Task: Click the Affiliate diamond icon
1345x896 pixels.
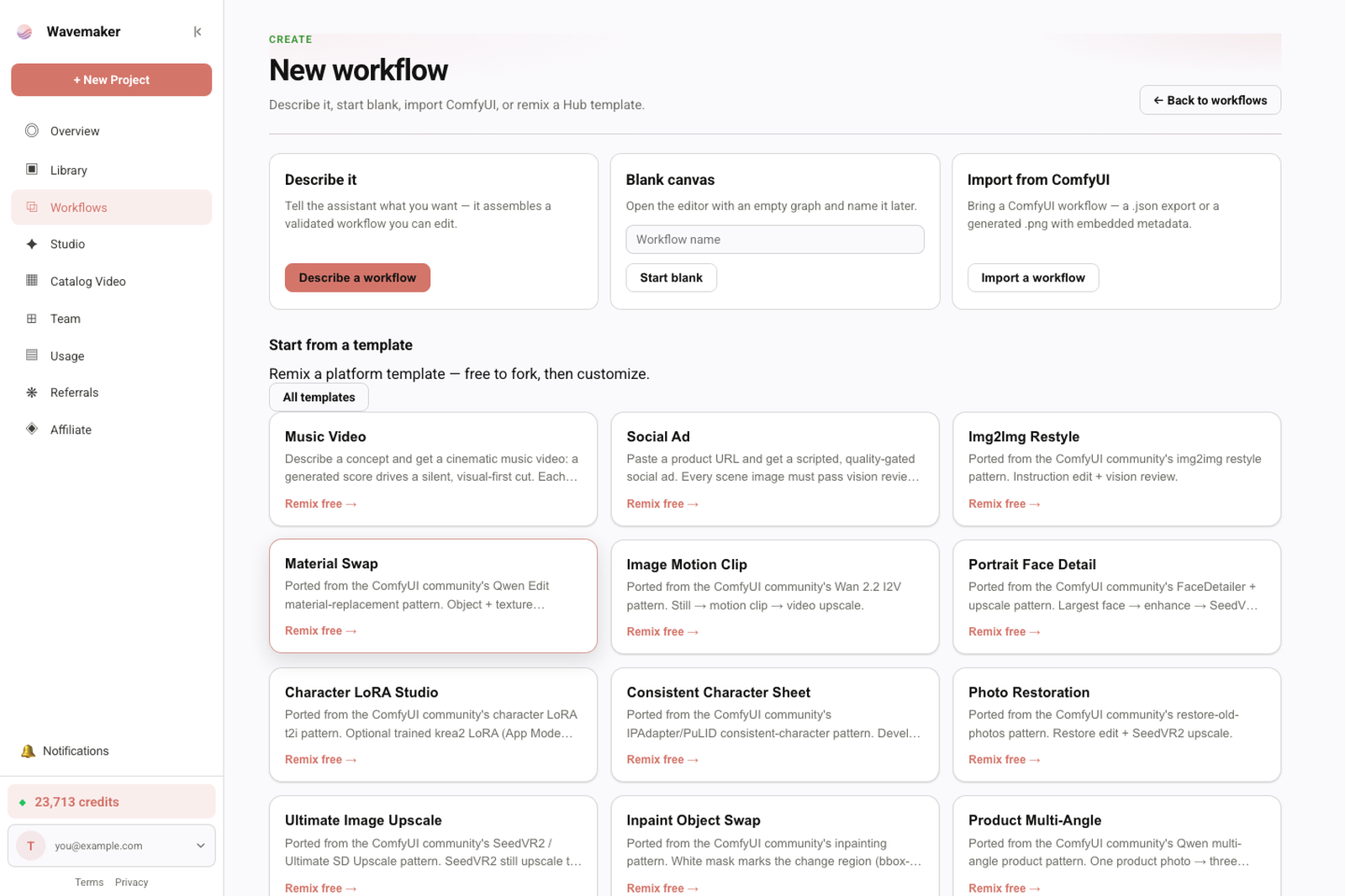Action: coord(32,429)
